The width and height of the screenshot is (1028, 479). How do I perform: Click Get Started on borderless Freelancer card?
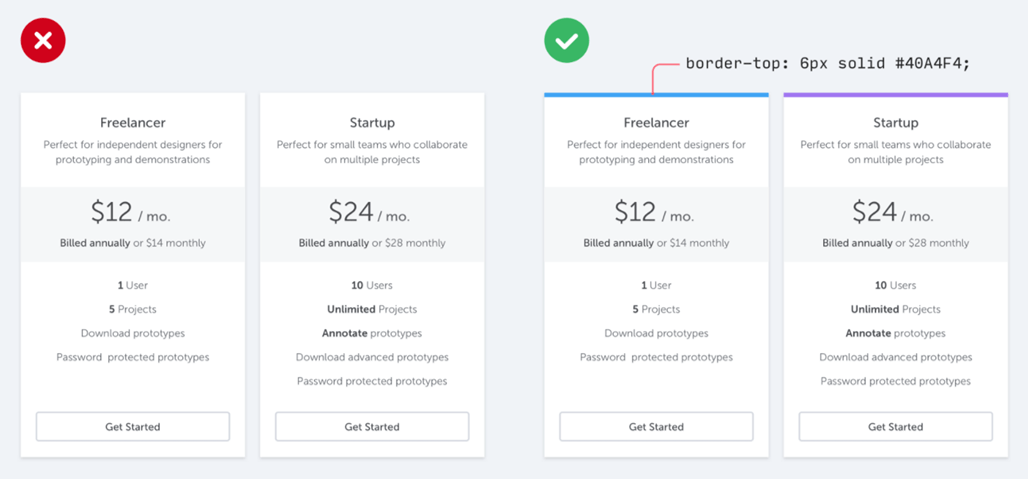pos(133,427)
